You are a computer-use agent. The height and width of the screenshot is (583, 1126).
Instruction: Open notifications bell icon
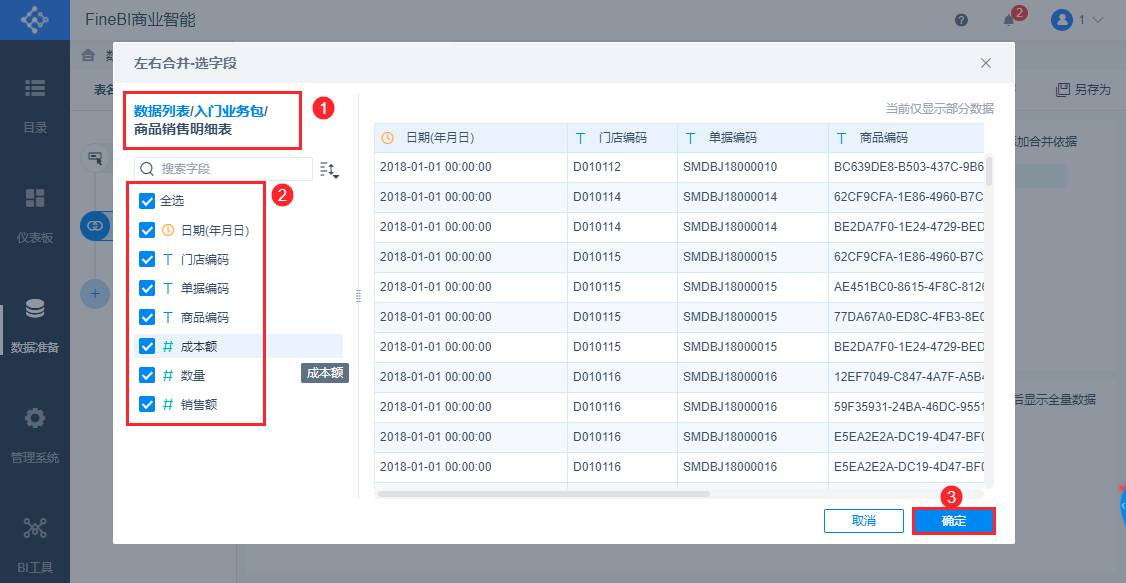[x=1009, y=20]
